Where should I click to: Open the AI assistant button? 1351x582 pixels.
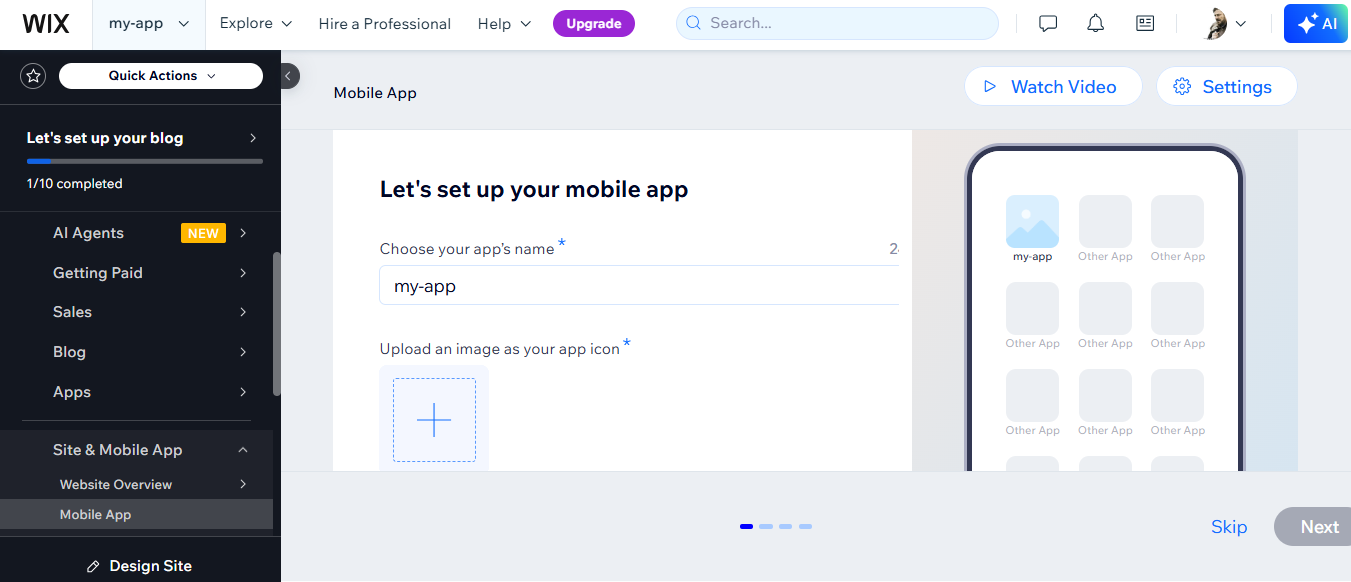pos(1317,24)
